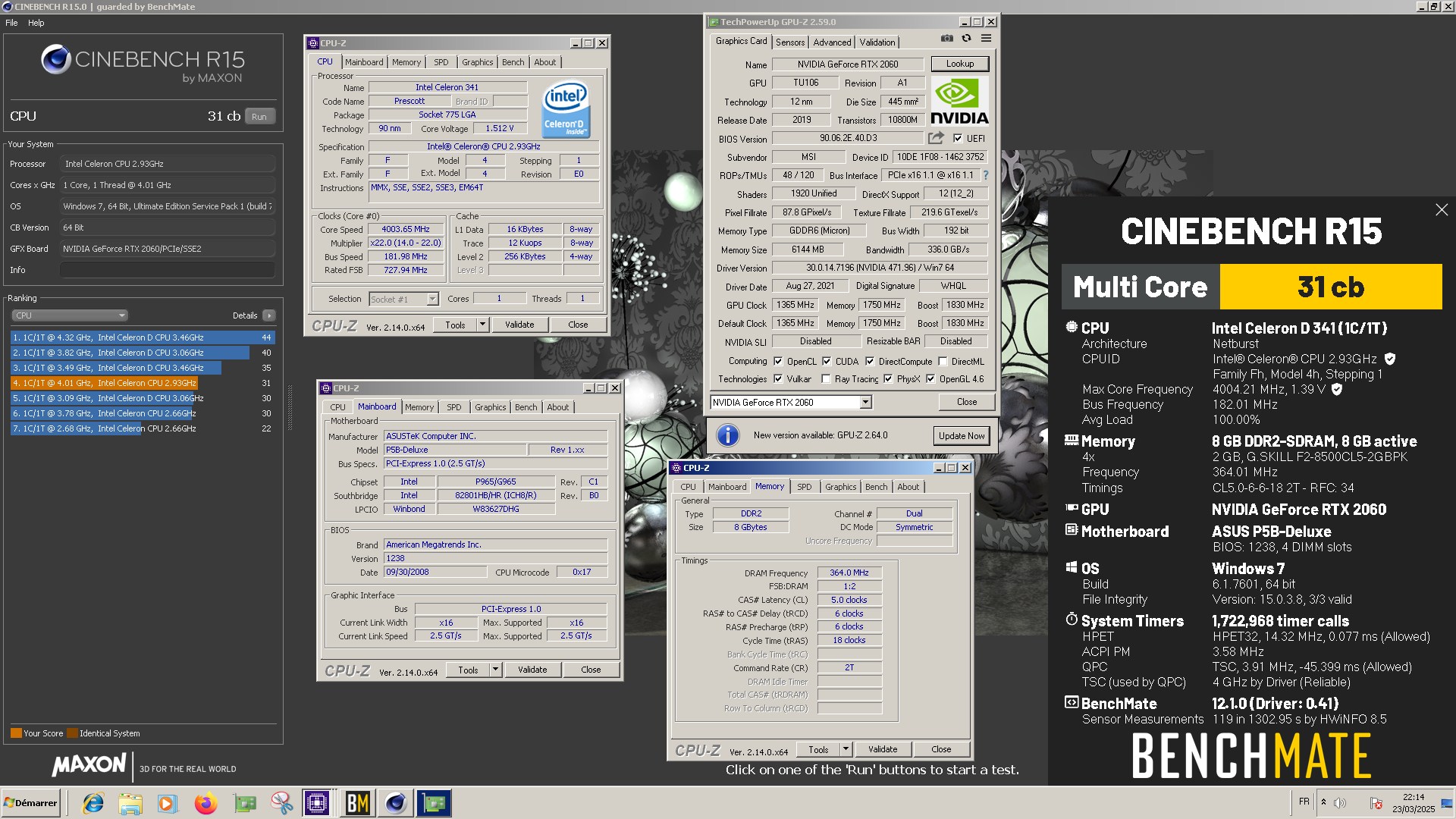Switch to the active GPU-Z taskbar button
This screenshot has width=1456, height=819.
(435, 803)
